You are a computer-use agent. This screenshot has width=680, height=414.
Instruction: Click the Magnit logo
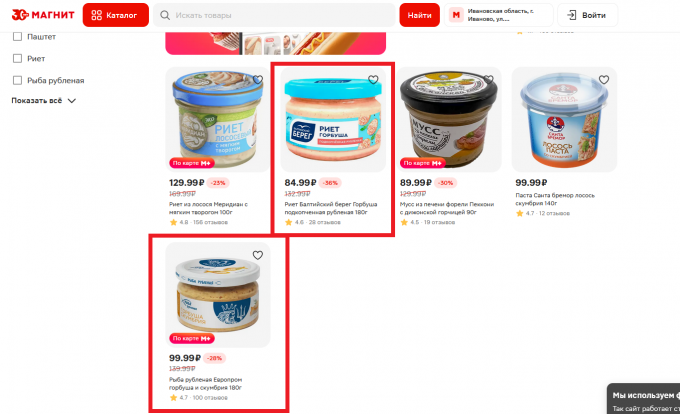coord(43,15)
